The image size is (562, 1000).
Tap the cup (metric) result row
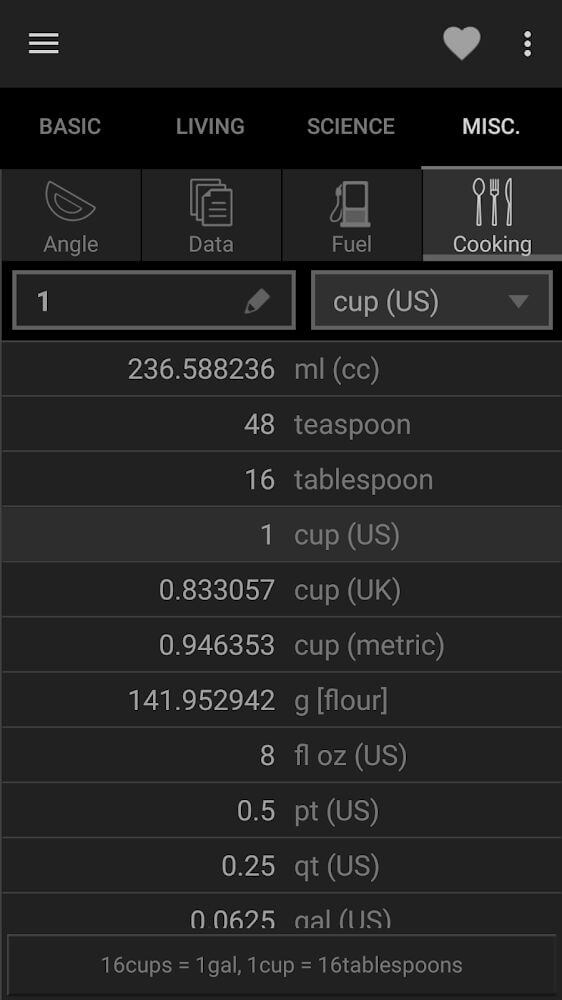[281, 645]
